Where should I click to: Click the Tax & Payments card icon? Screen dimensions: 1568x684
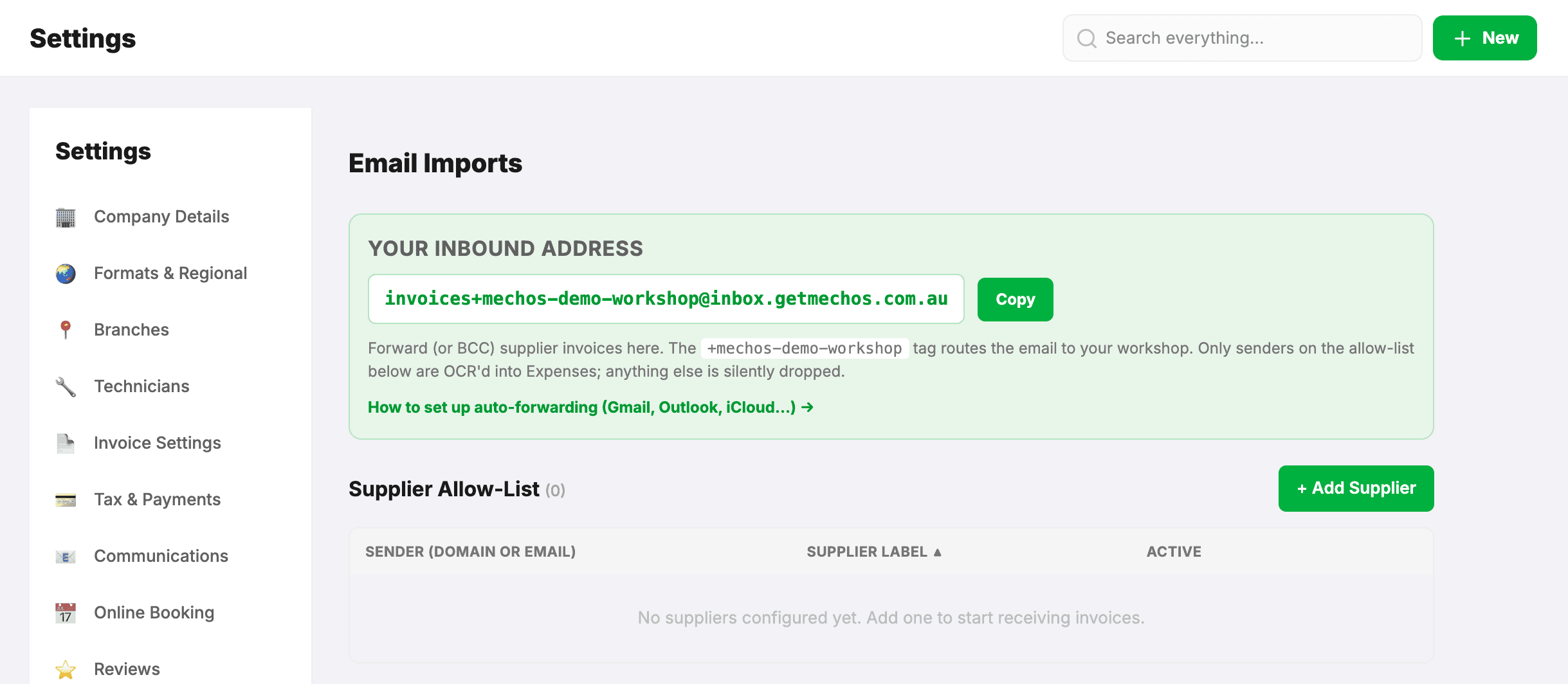coord(66,500)
